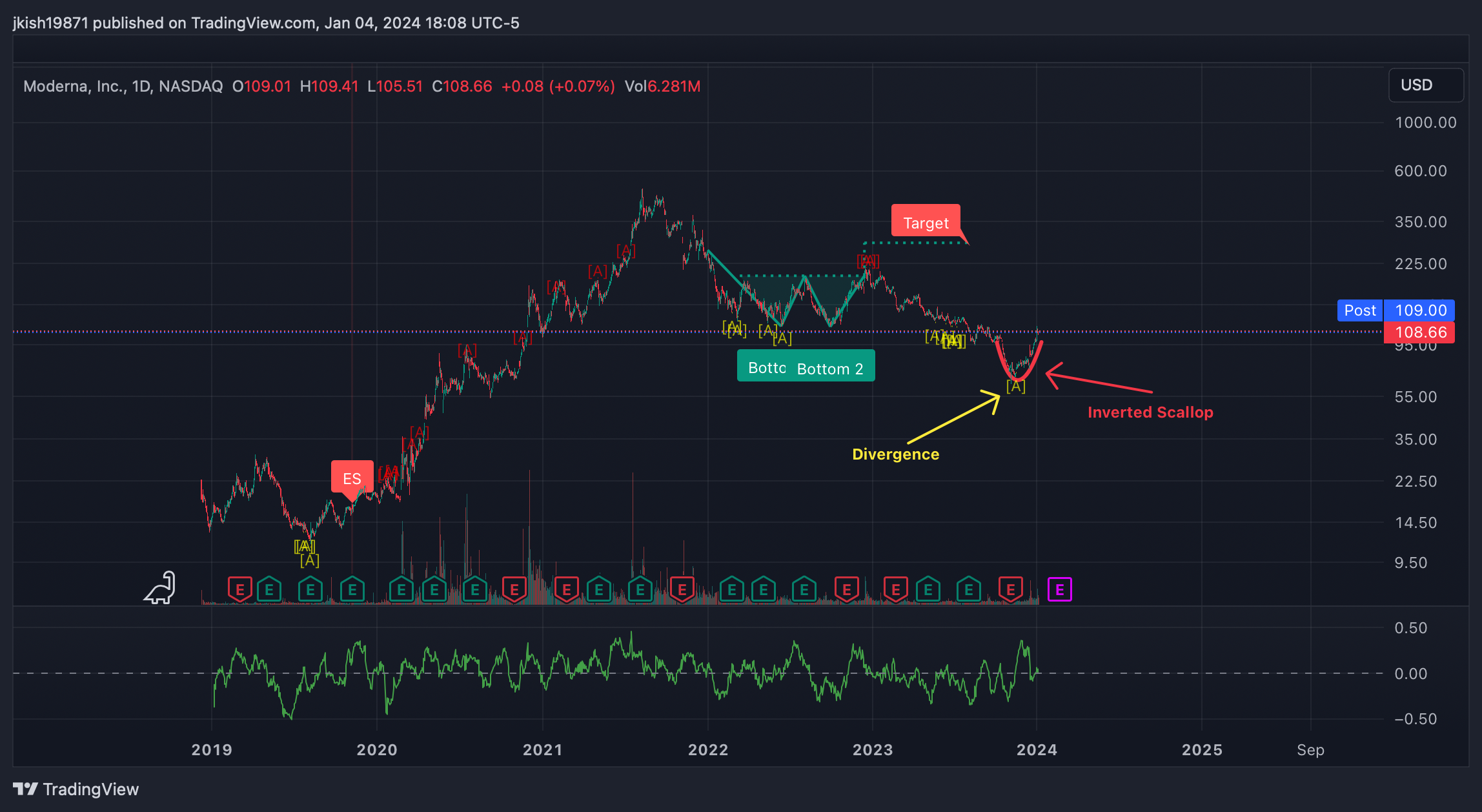Click the dinosaur icon on chart
This screenshot has width=1482, height=812.
(160, 587)
